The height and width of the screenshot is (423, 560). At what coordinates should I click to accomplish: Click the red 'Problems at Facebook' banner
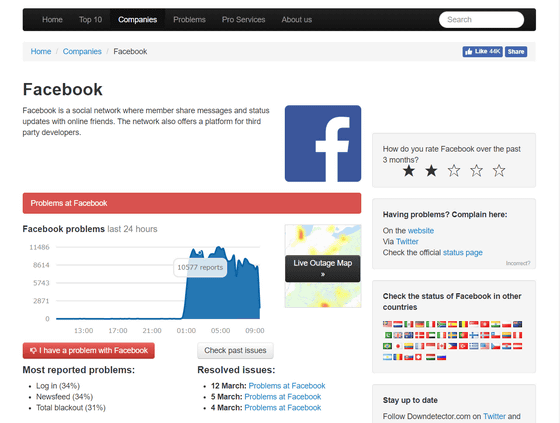pos(192,203)
